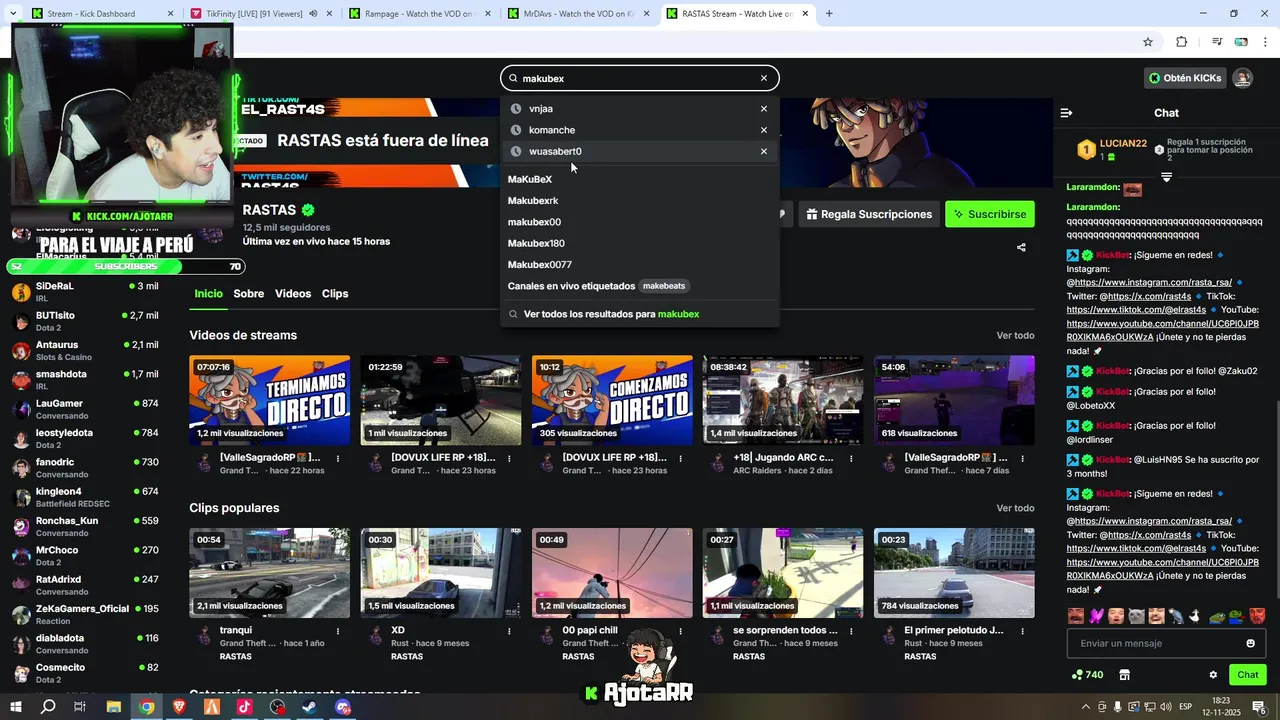Open Ver todos los resultados para makubex
Viewport: 1280px width, 720px height.
[640, 314]
